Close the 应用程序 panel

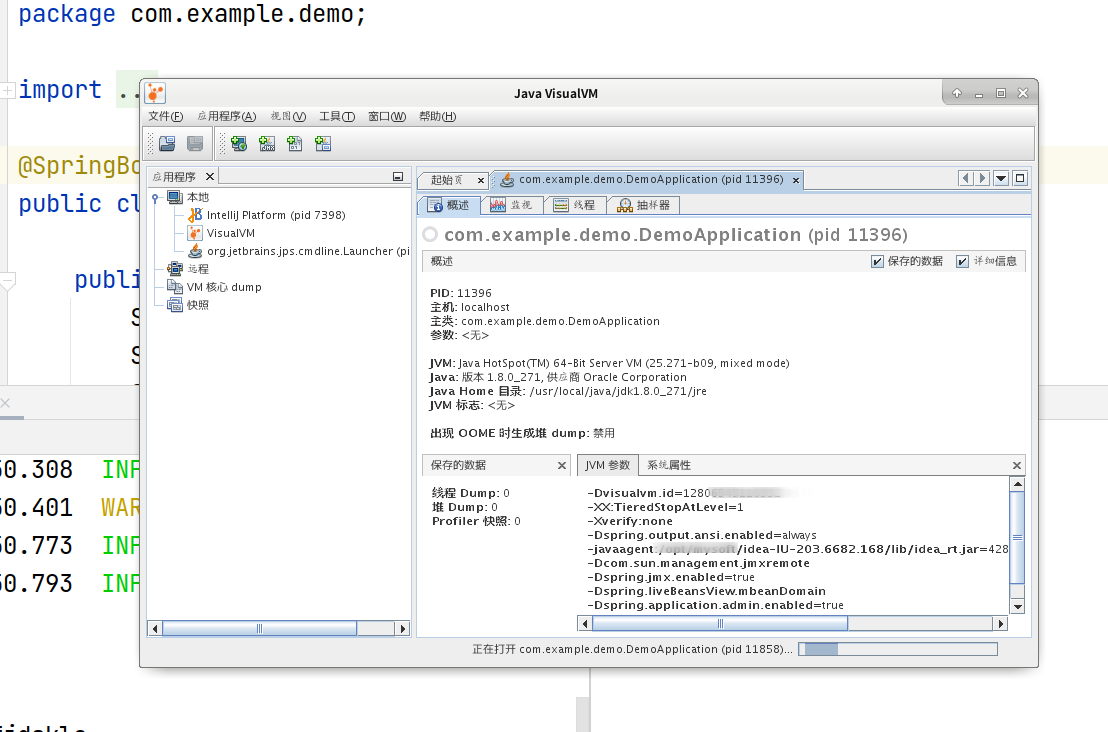coord(210,176)
